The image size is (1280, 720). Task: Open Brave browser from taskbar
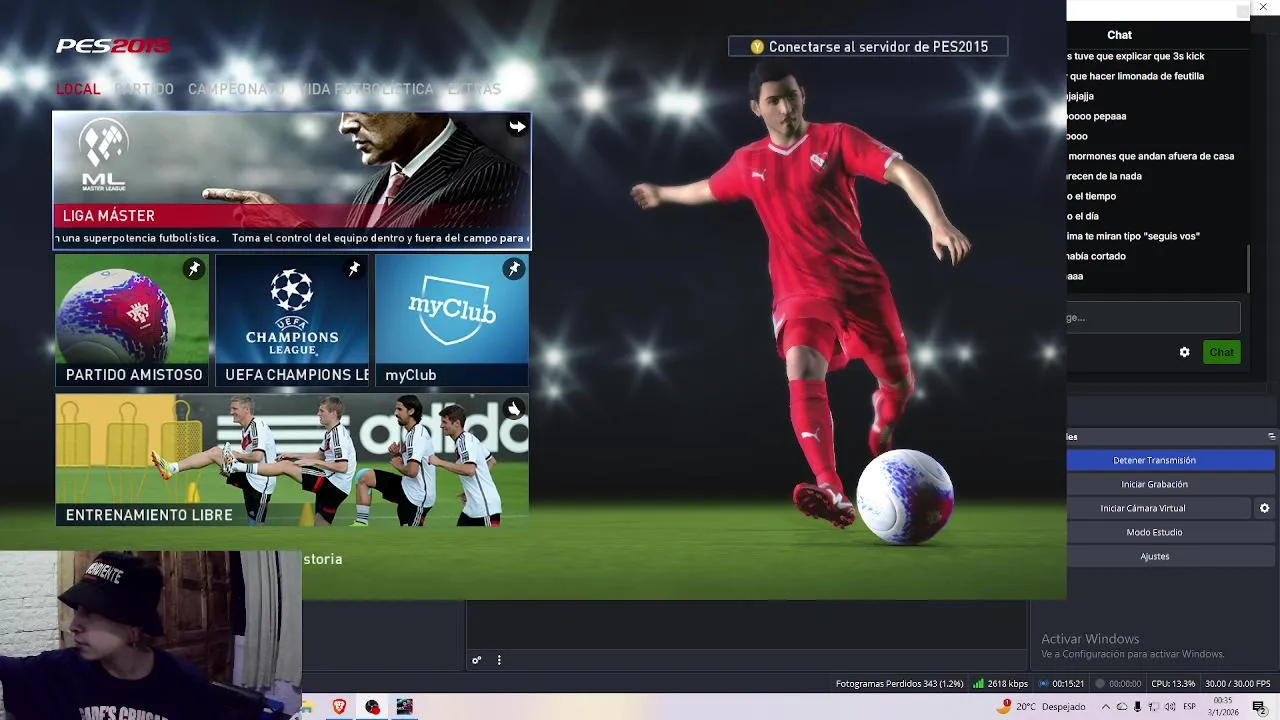pyautogui.click(x=339, y=707)
